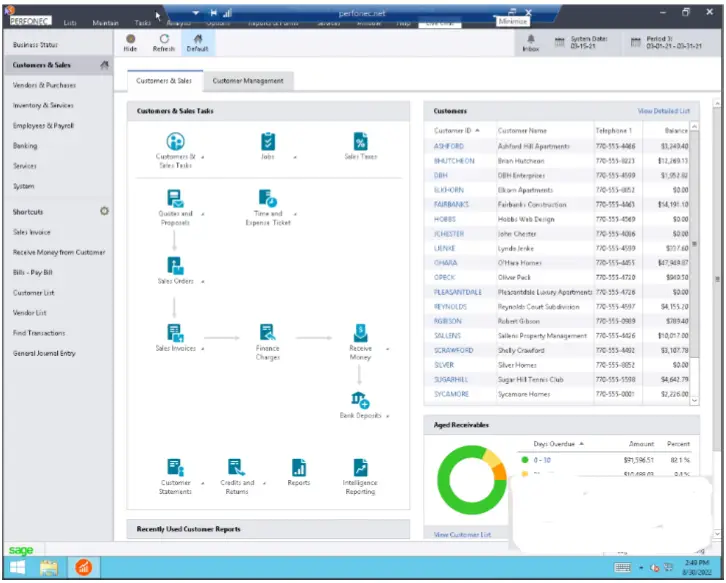The image size is (726, 583).
Task: Click the Customers list scroll down arrow
Action: [694, 400]
